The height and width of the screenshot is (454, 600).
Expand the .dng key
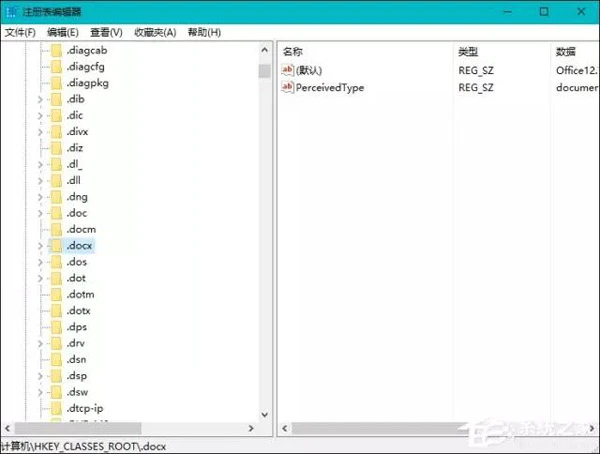(40, 197)
